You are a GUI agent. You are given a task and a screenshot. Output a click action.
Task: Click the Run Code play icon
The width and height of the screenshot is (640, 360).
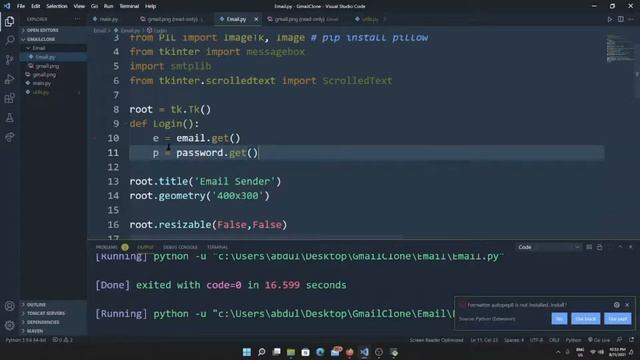[609, 19]
